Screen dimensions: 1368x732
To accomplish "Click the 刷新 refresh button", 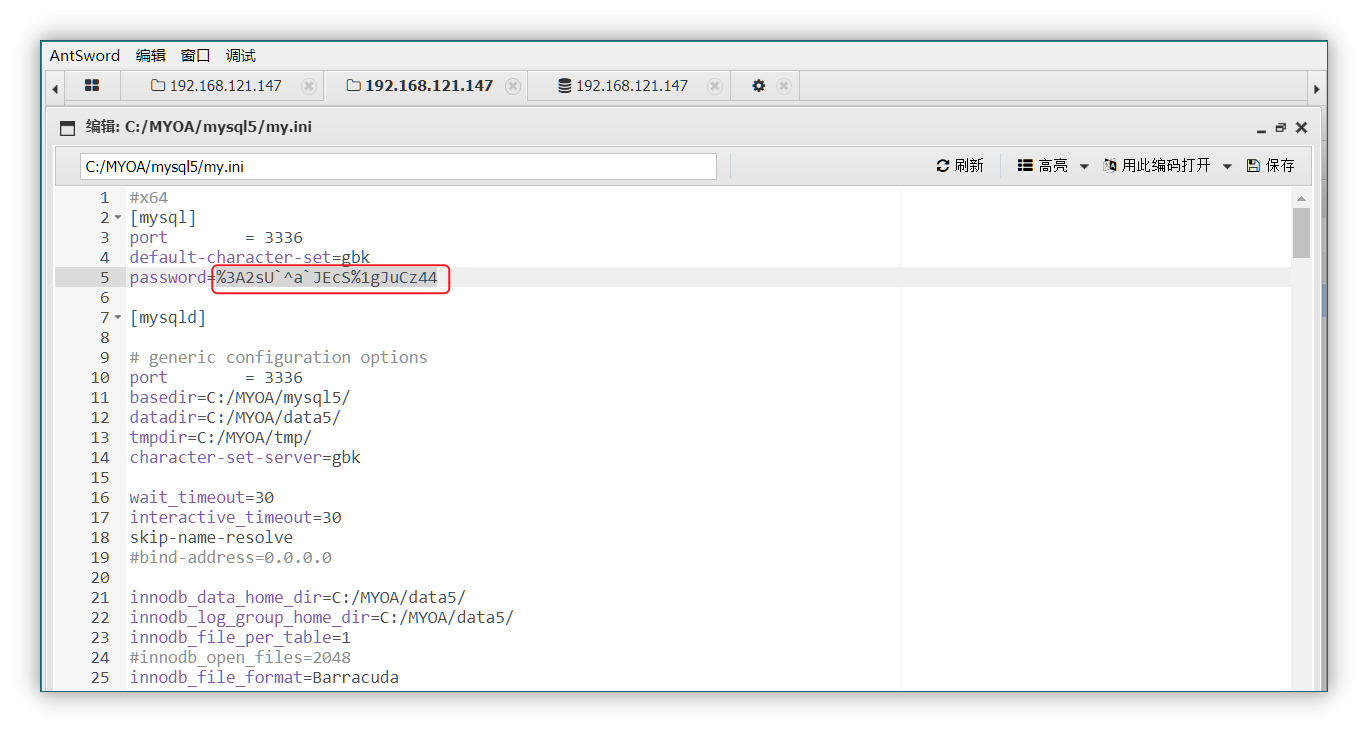I will [x=960, y=166].
